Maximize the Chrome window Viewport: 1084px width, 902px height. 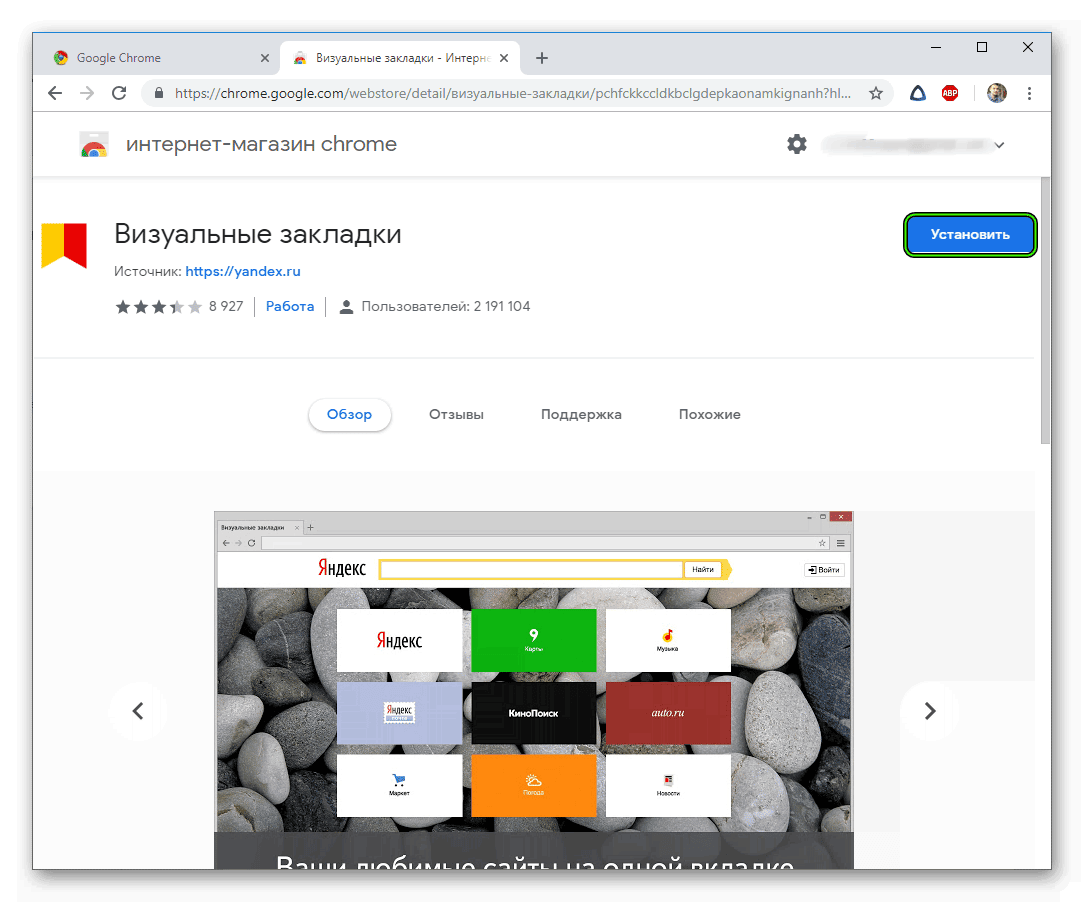(982, 47)
